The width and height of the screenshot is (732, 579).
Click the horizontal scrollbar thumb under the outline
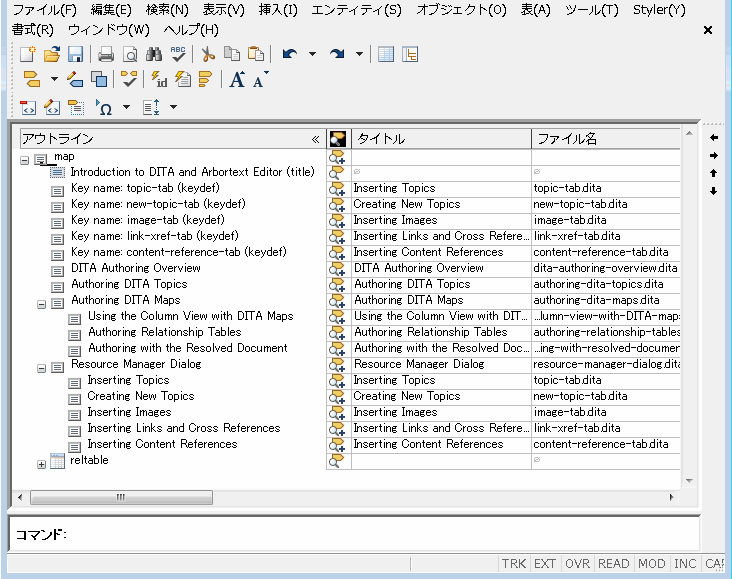[121, 497]
